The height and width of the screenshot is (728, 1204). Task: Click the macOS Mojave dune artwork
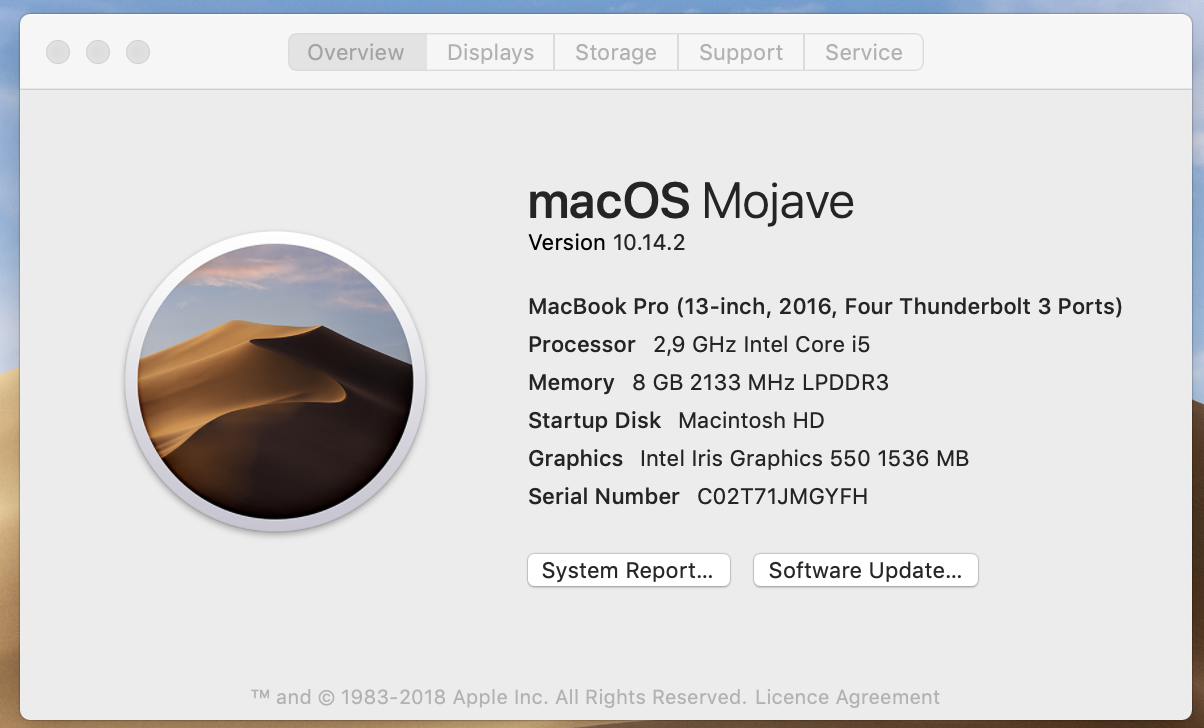click(x=277, y=383)
